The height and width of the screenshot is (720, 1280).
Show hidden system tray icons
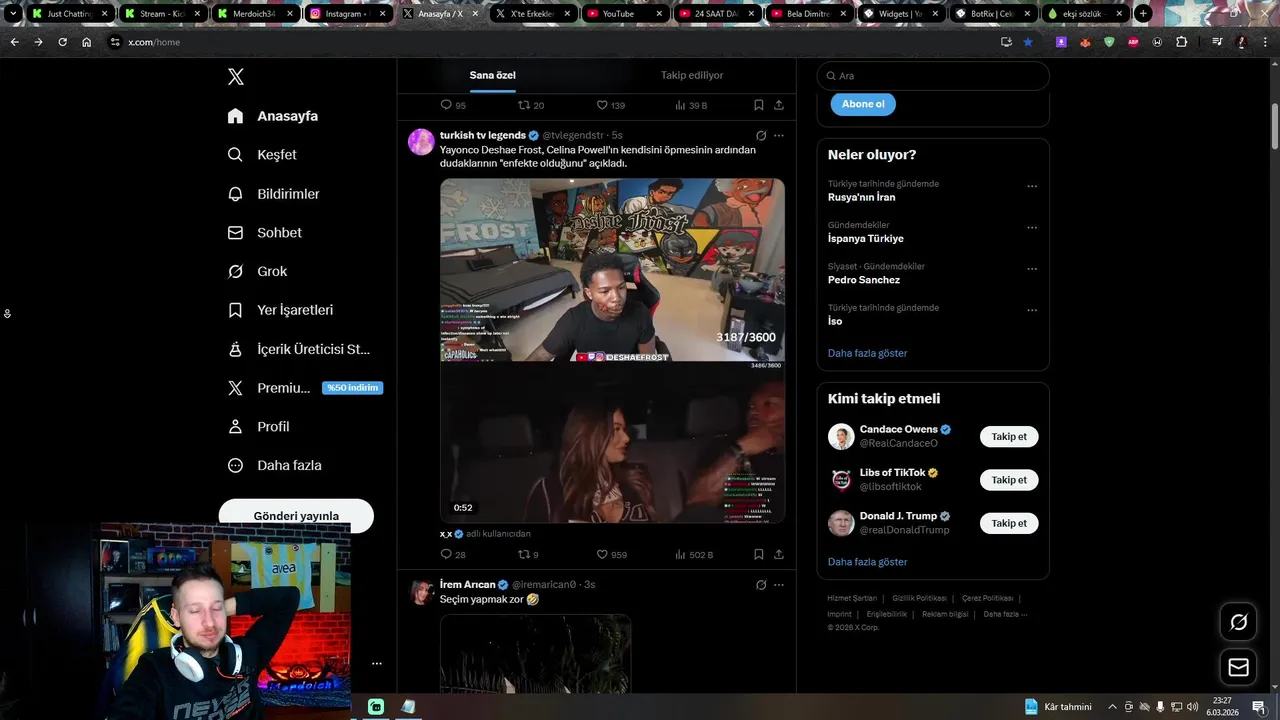coord(1112,706)
